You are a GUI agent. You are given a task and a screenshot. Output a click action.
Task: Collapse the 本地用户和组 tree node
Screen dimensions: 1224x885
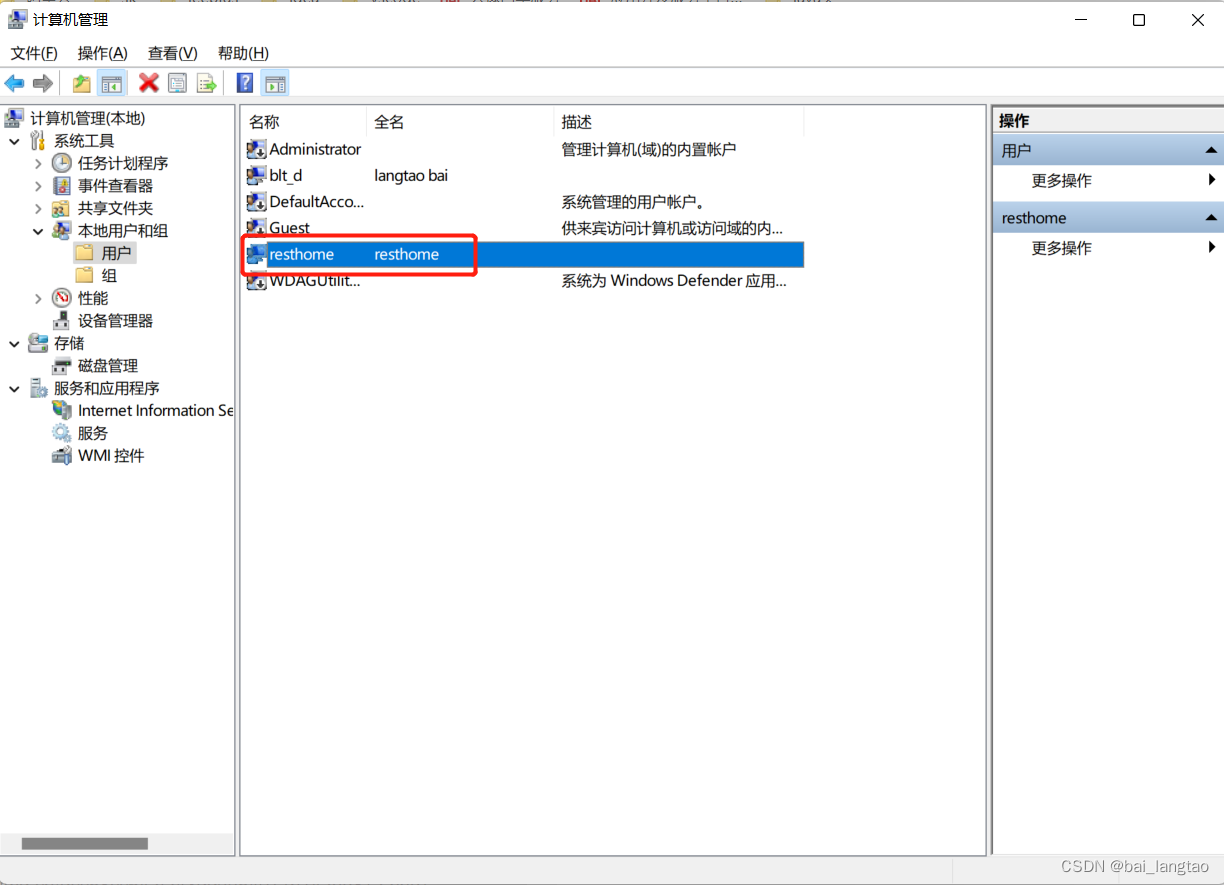point(39,231)
